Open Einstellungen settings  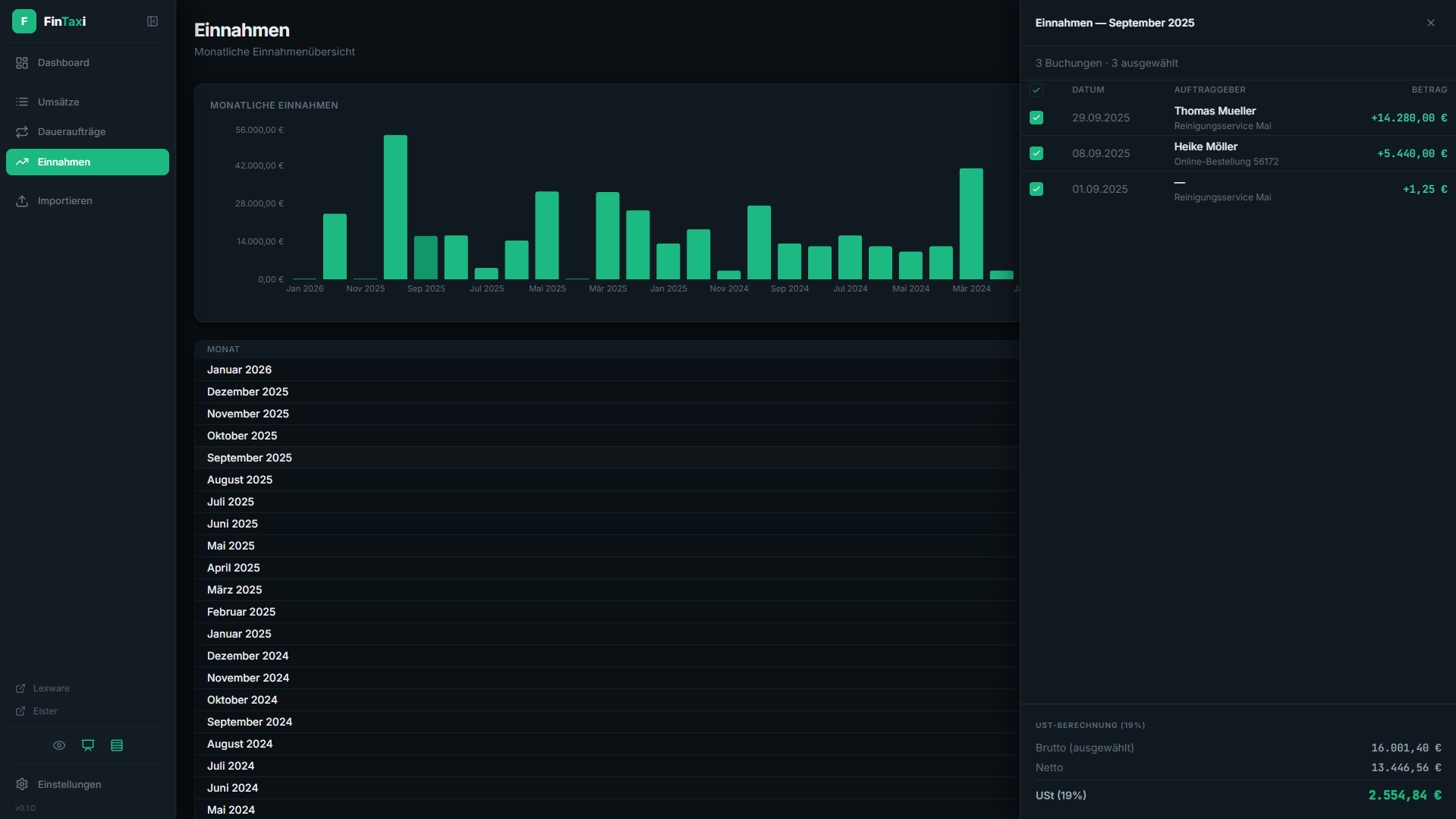pos(69,784)
